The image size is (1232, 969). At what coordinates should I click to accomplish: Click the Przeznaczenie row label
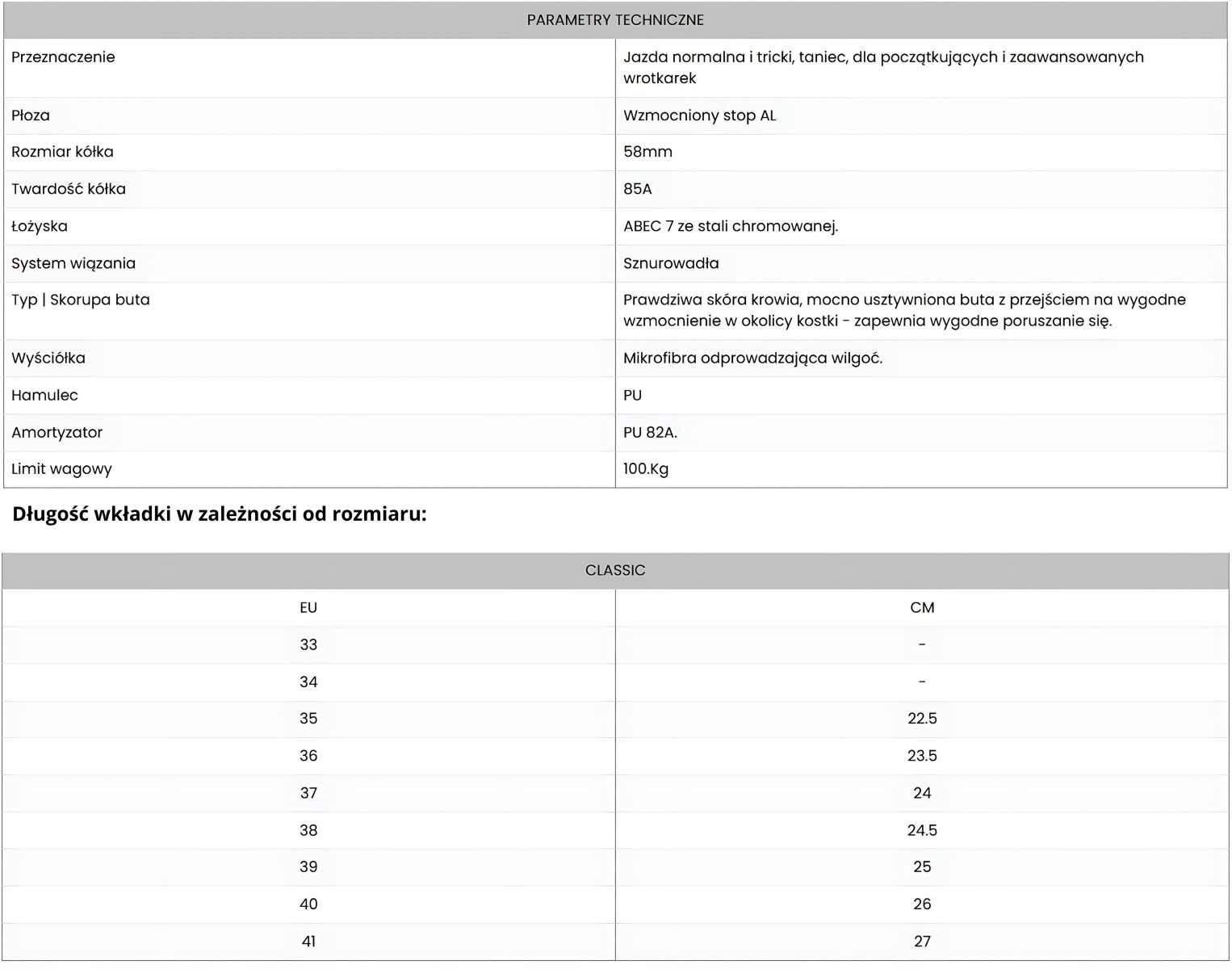pos(63,57)
